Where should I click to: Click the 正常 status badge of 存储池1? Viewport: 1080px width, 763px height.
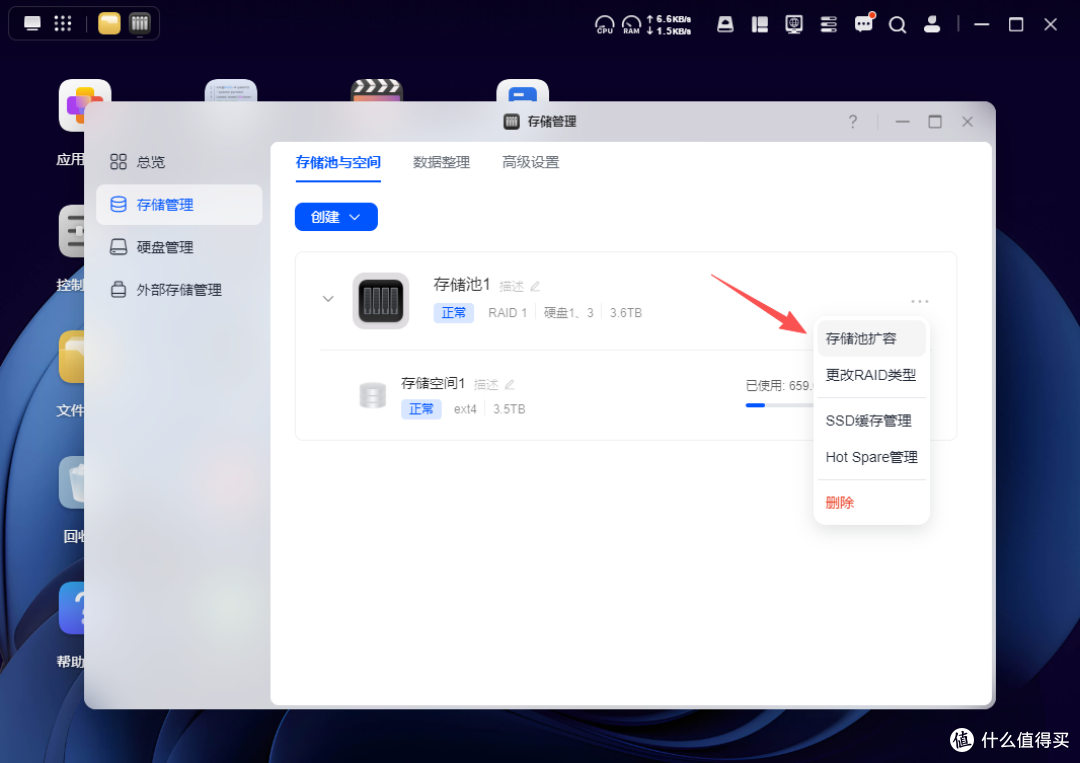coord(453,313)
